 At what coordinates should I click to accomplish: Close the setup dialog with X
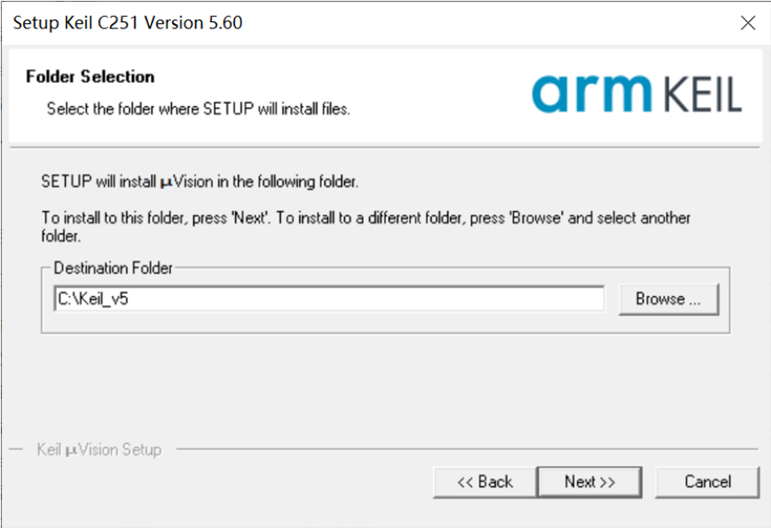coord(748,23)
